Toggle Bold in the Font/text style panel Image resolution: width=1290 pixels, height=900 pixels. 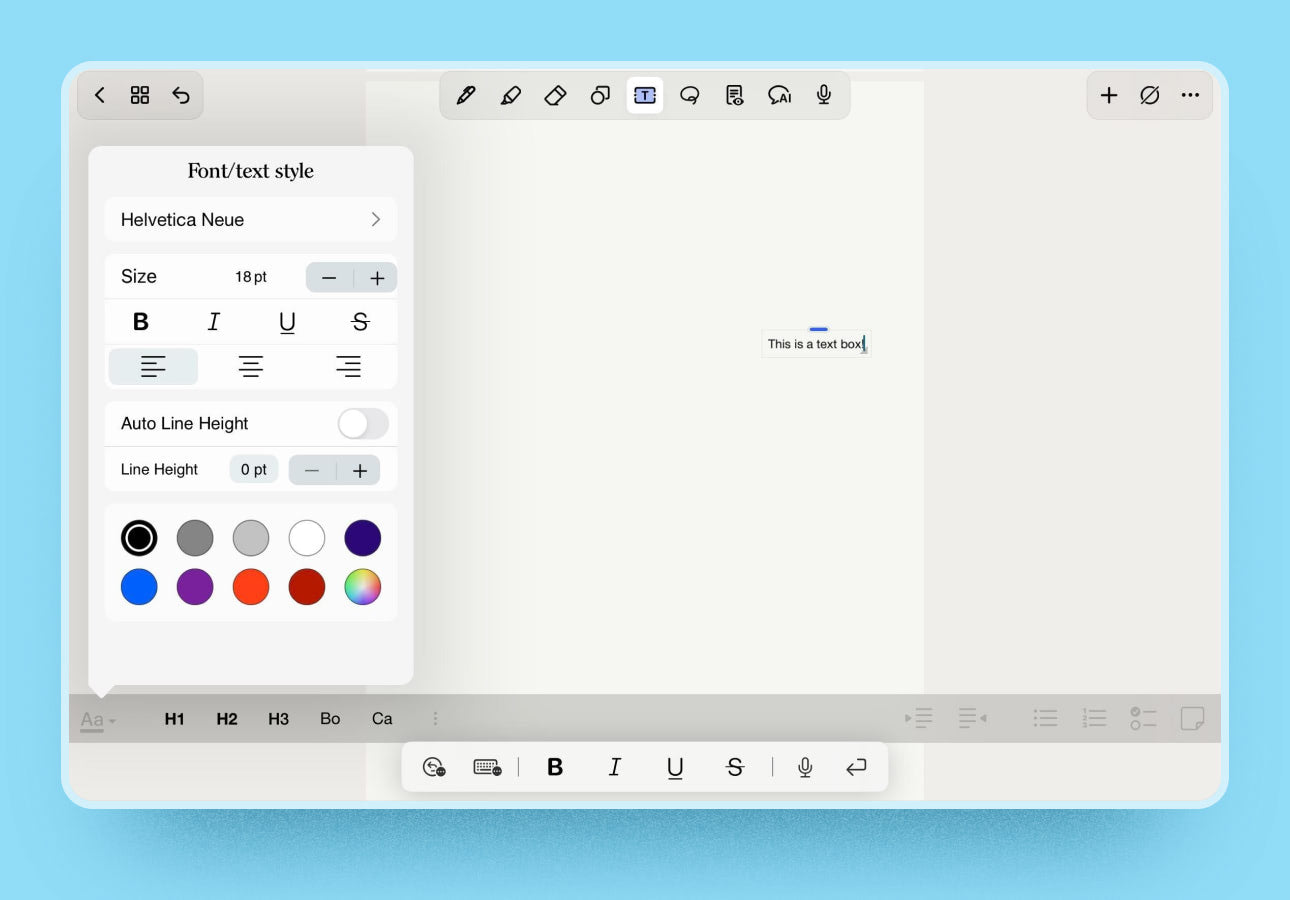(141, 322)
